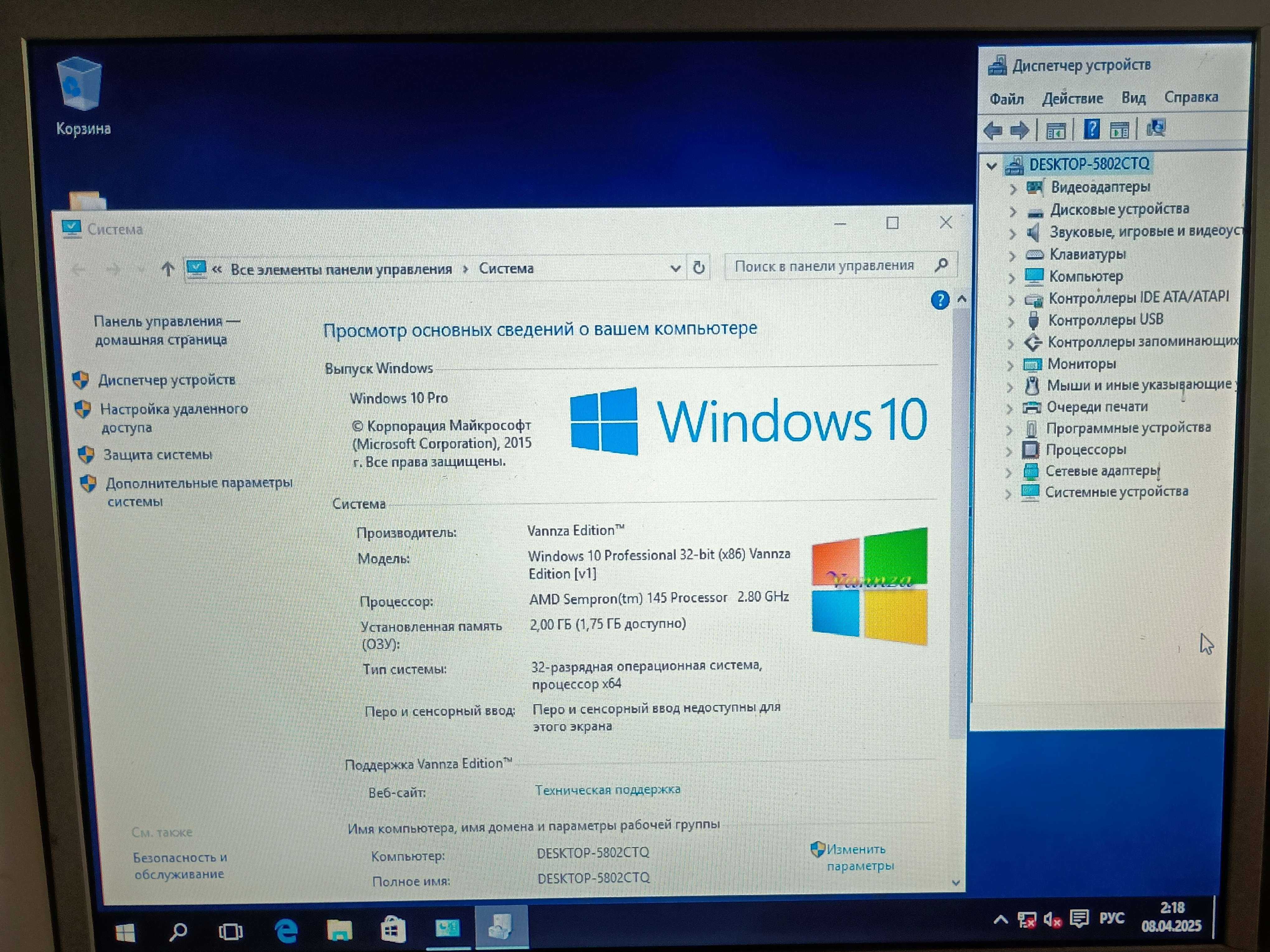
Task: Open File Explorer from the taskbar
Action: (339, 930)
